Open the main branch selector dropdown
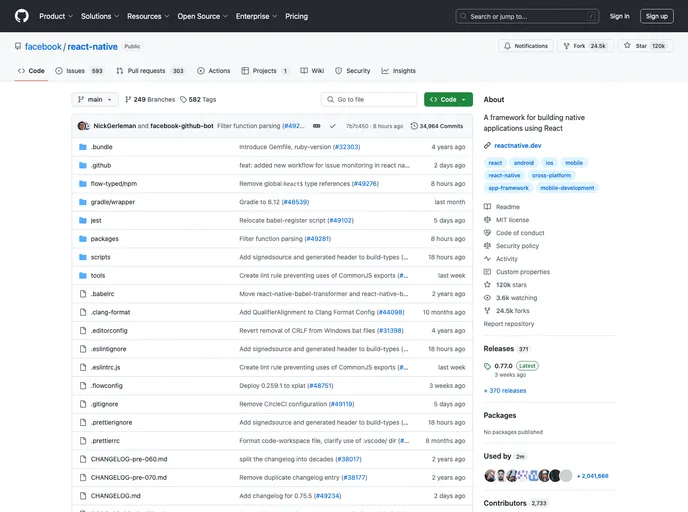688x512 pixels. point(95,100)
